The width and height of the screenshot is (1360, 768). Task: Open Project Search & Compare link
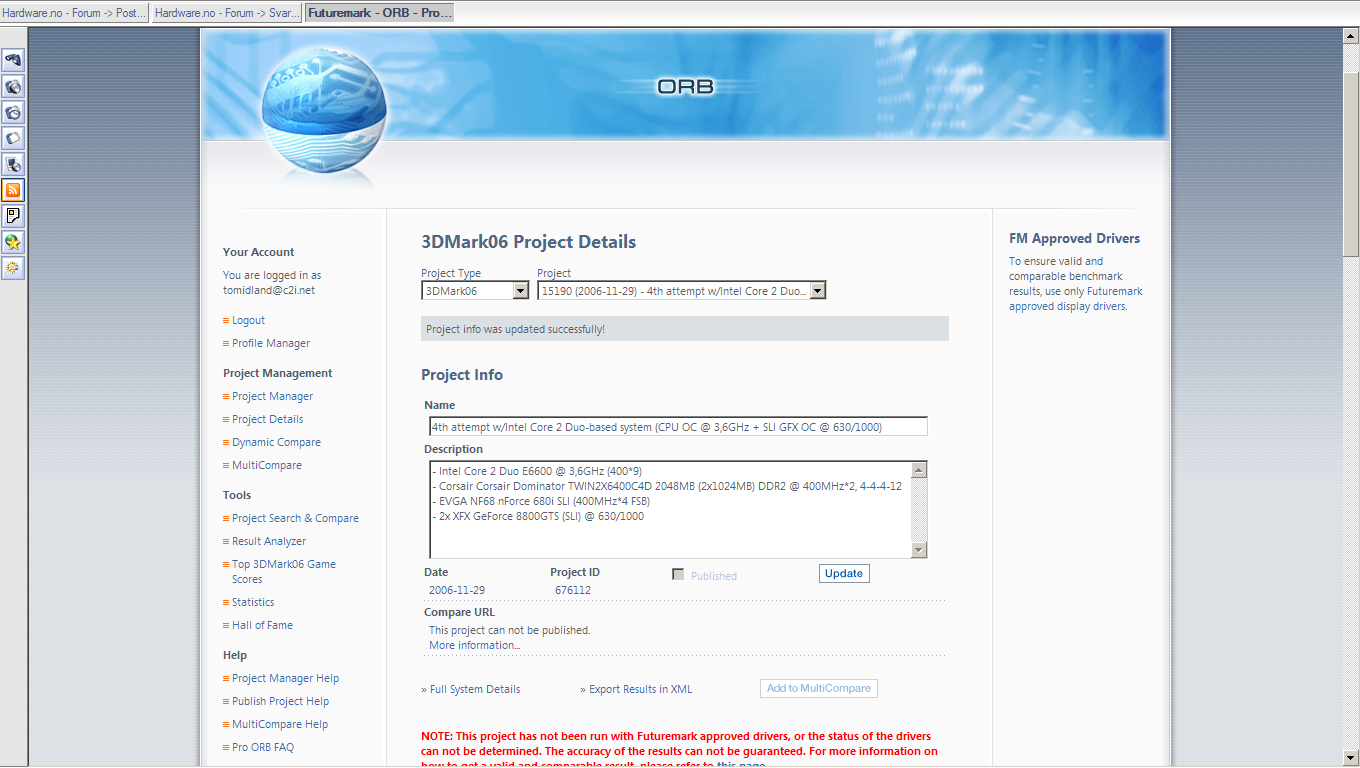[x=295, y=519]
